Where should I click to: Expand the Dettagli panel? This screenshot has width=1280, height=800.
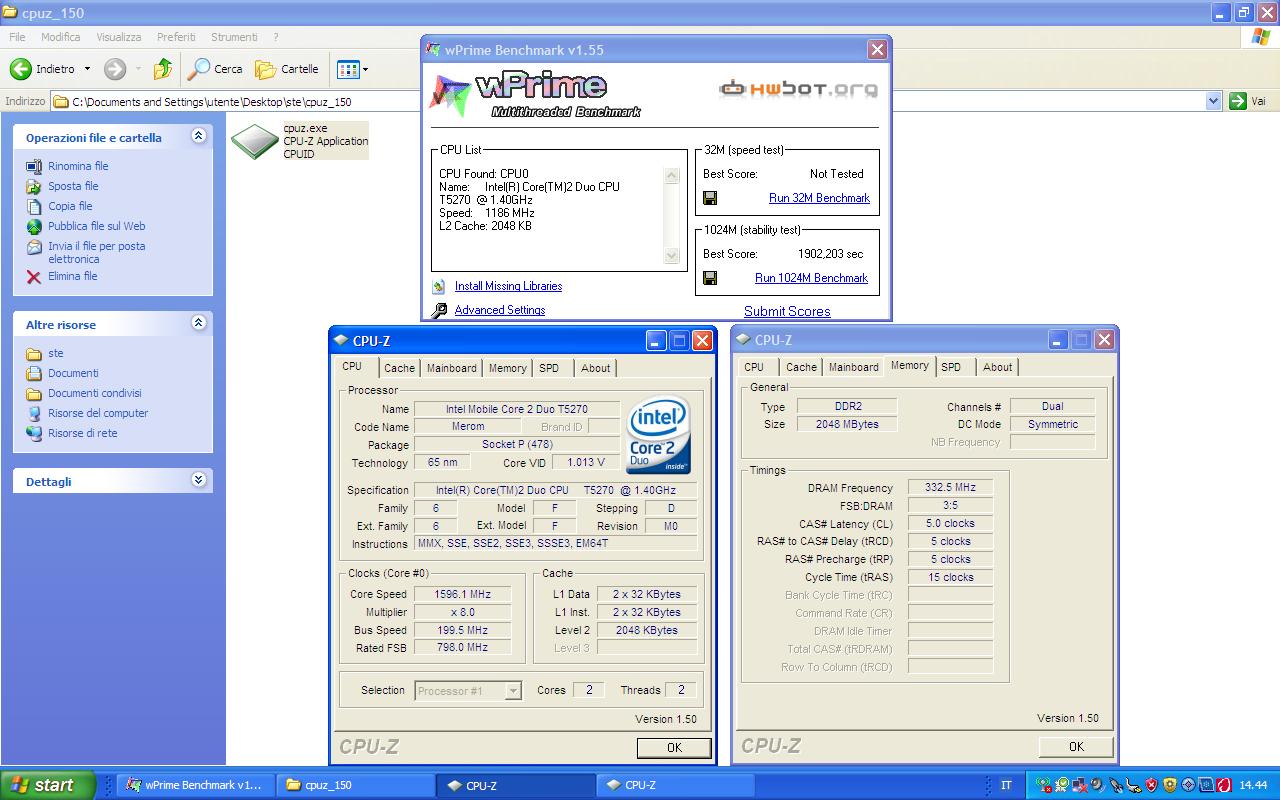pyautogui.click(x=198, y=480)
